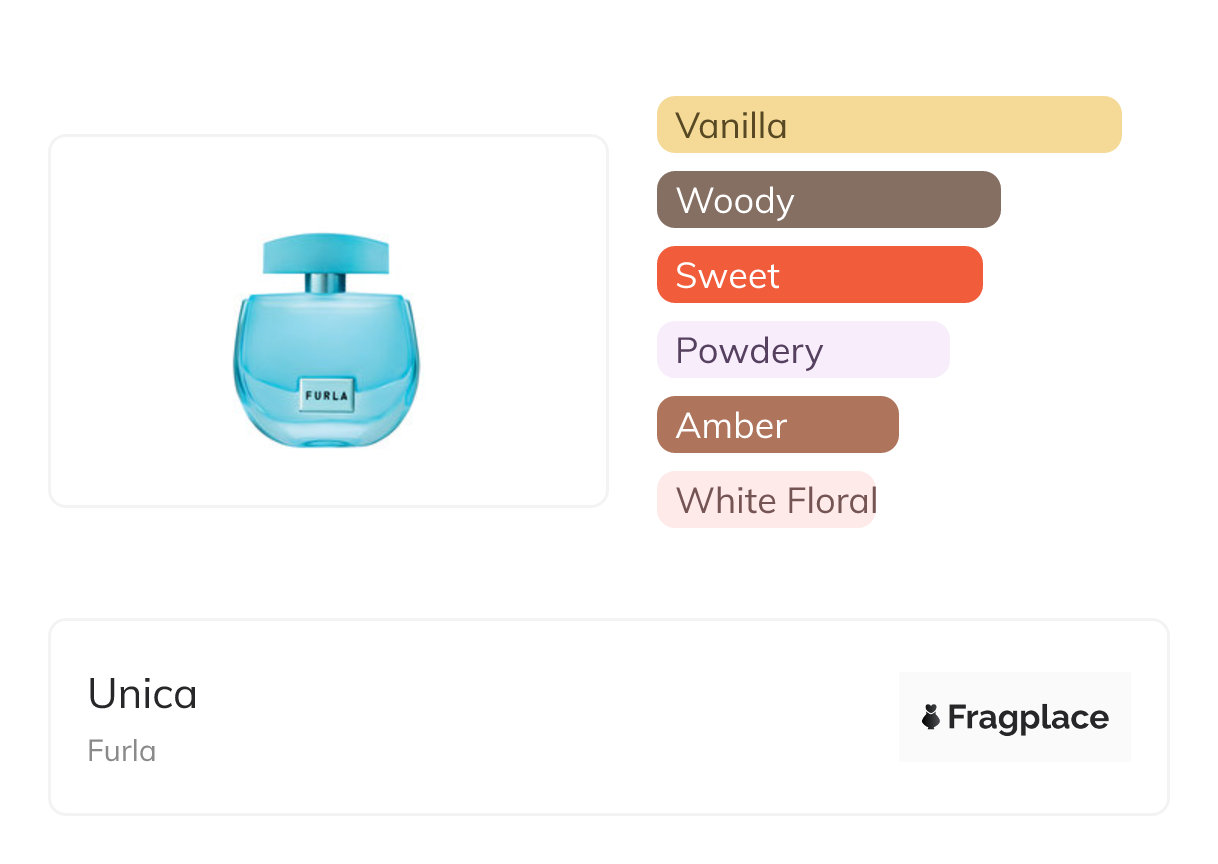Viewport: 1218px width, 864px height.
Task: Click the Fragplace wordmark text
Action: tap(1028, 717)
